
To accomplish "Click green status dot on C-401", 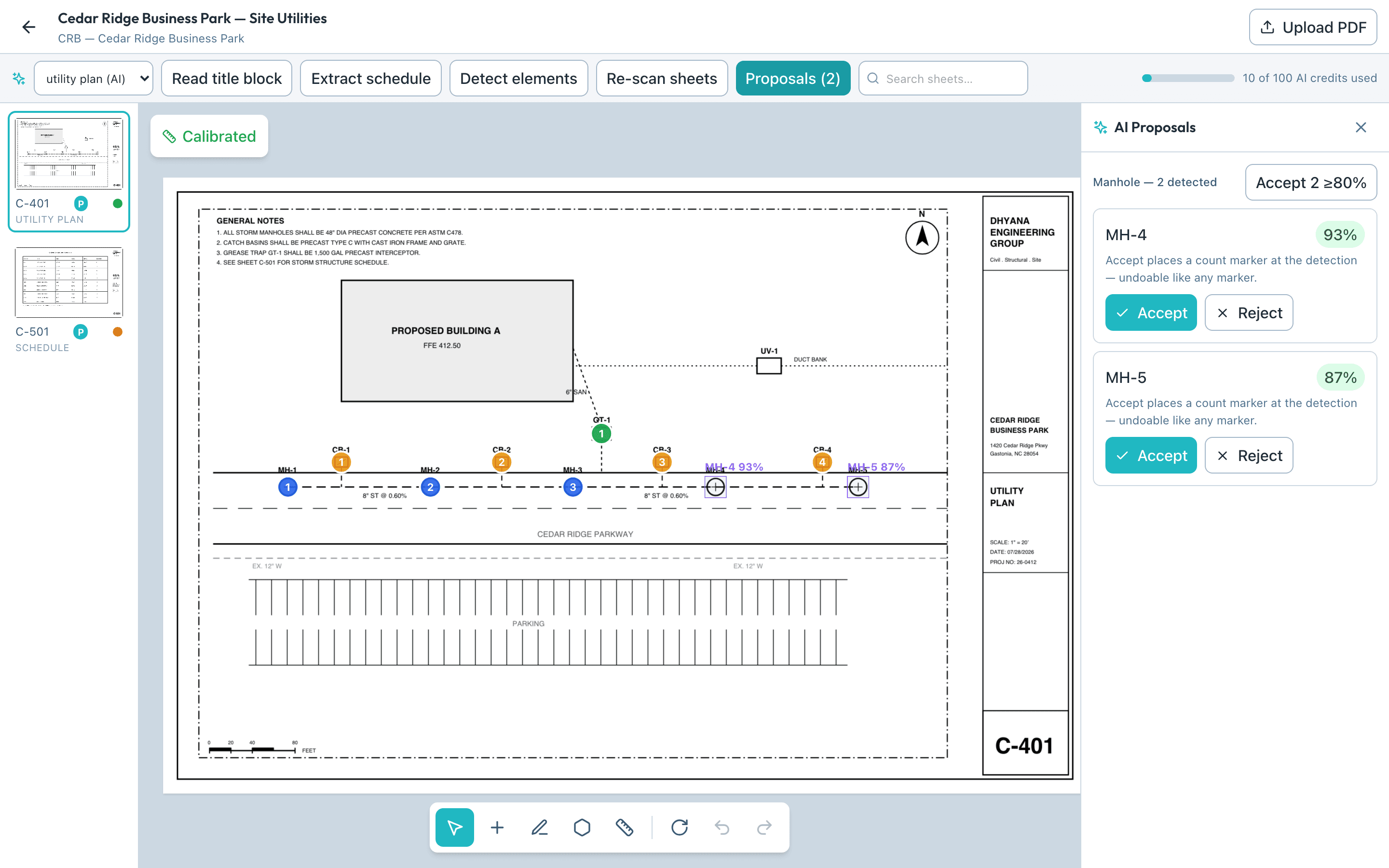I will pyautogui.click(x=118, y=203).
